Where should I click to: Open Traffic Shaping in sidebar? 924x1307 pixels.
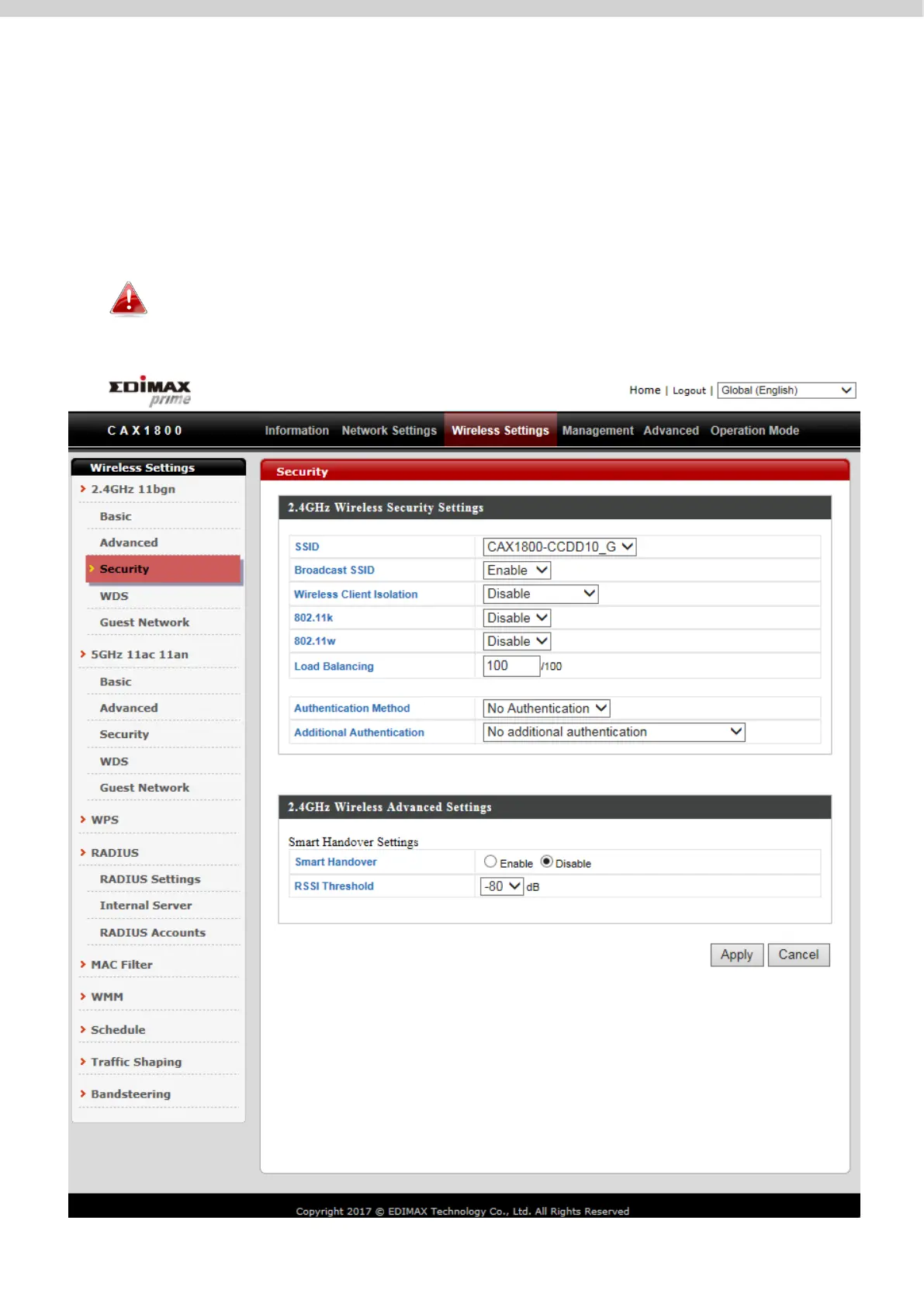coord(137,1062)
